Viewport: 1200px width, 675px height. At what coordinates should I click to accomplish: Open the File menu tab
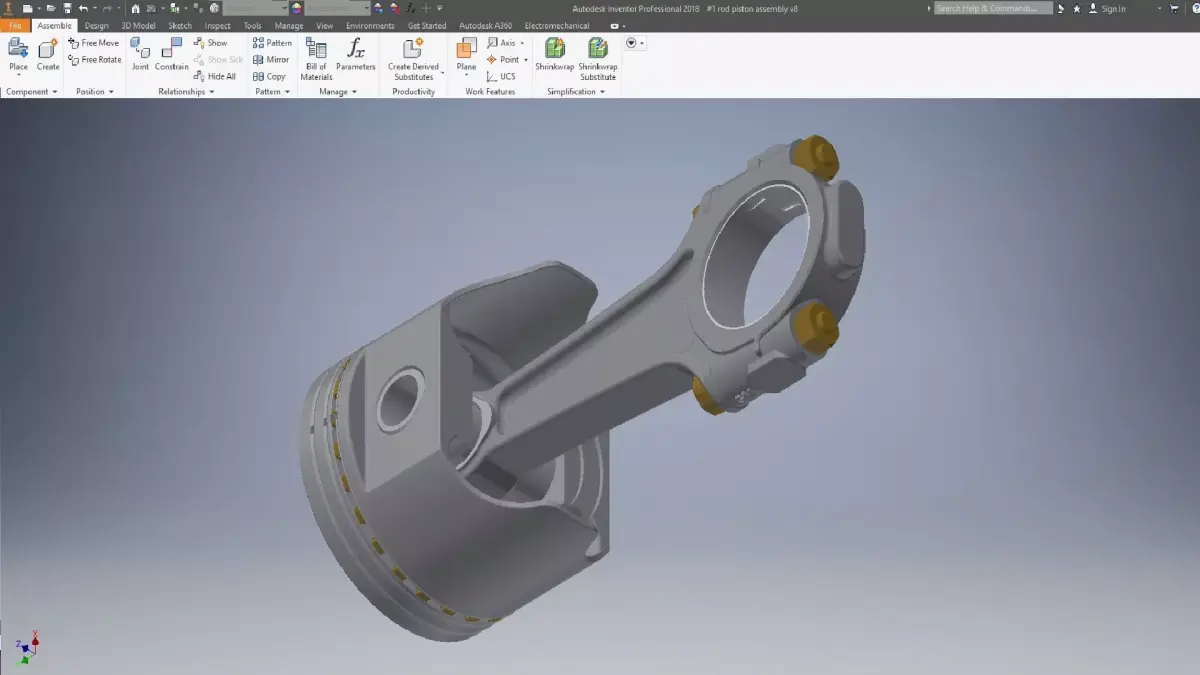pos(14,26)
